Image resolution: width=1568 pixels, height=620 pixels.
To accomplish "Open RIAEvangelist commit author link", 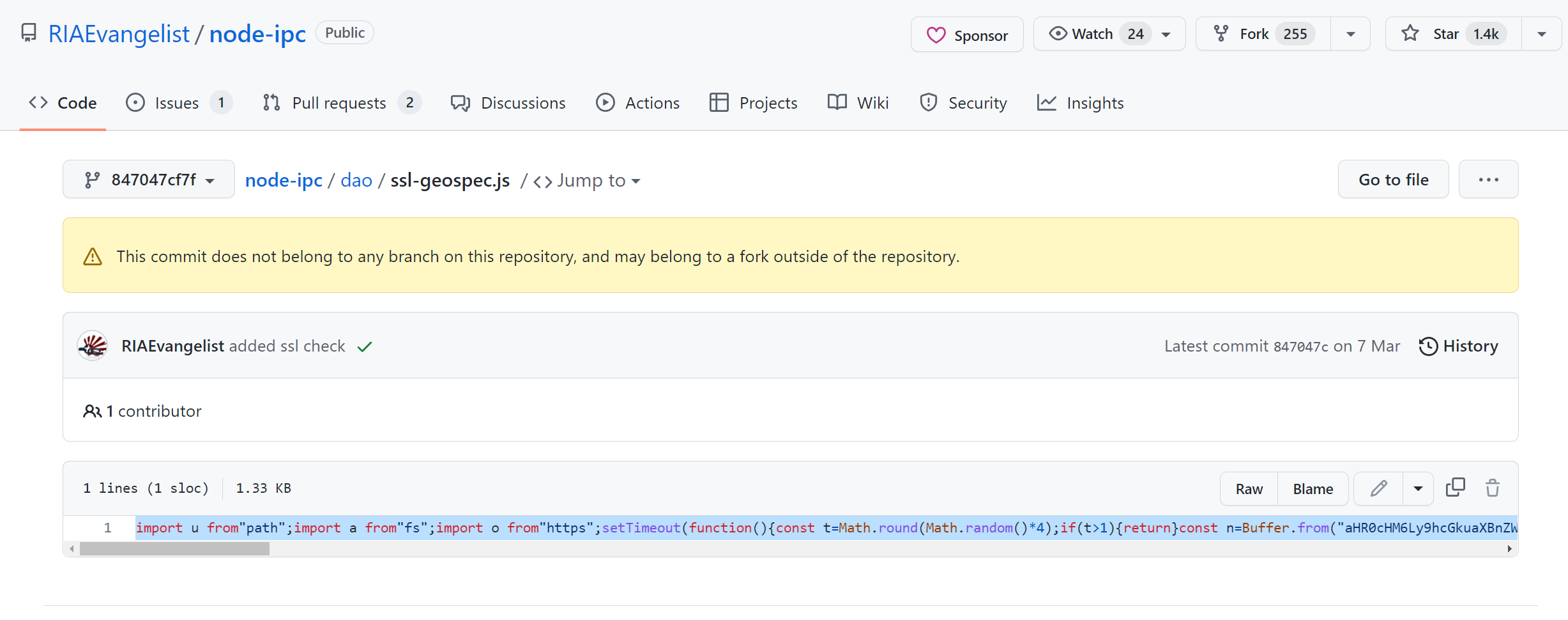I will (172, 346).
